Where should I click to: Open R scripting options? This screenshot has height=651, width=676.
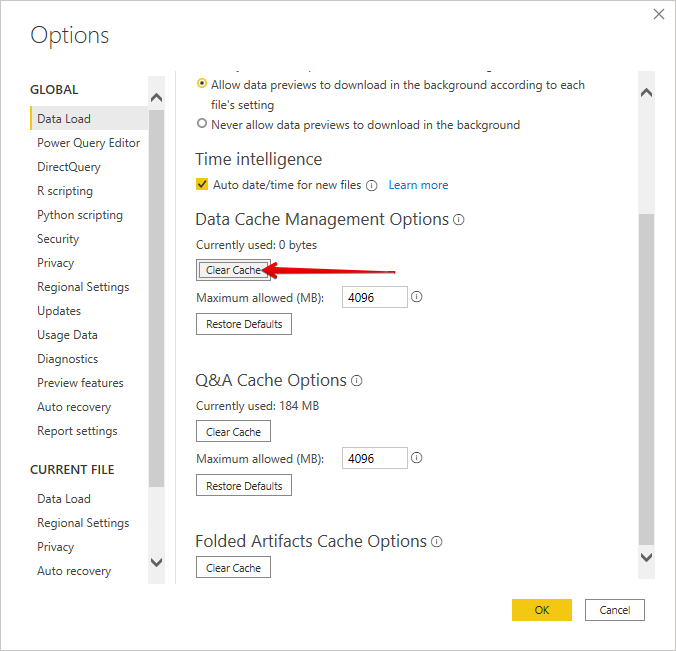point(65,191)
